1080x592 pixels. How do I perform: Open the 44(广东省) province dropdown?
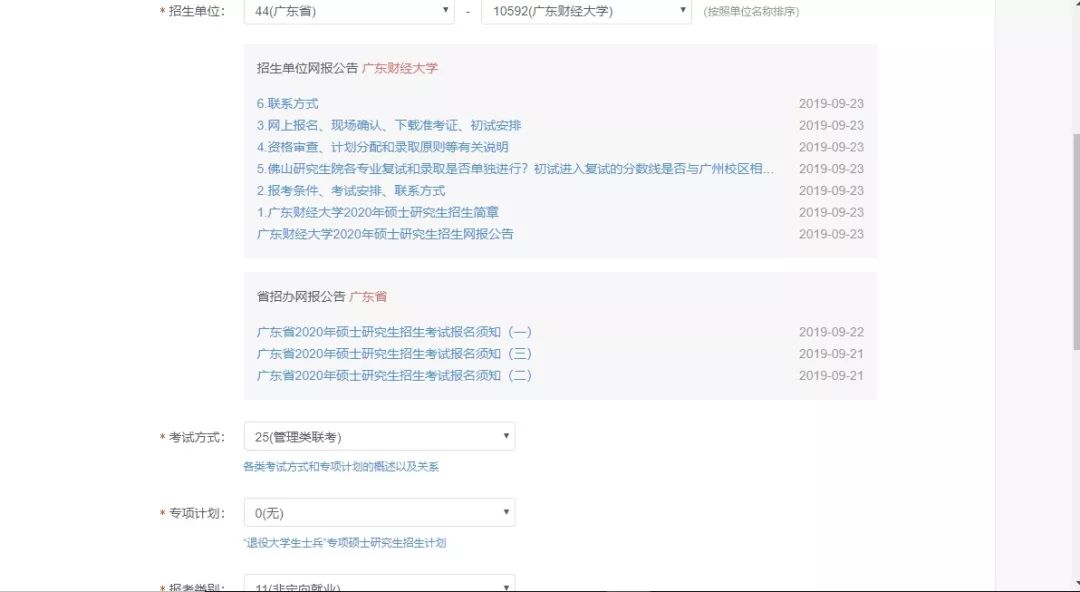347,11
